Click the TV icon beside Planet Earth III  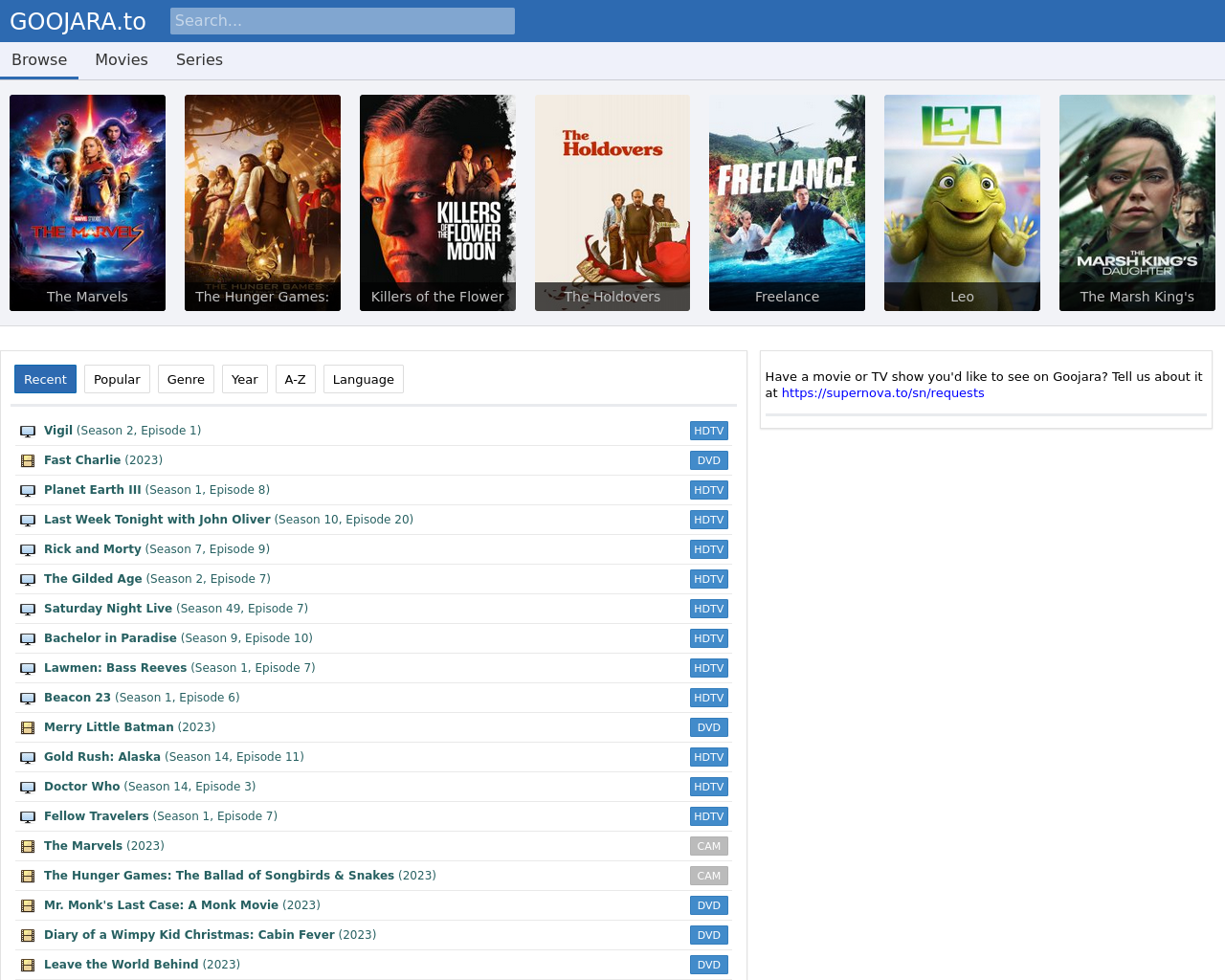(28, 491)
